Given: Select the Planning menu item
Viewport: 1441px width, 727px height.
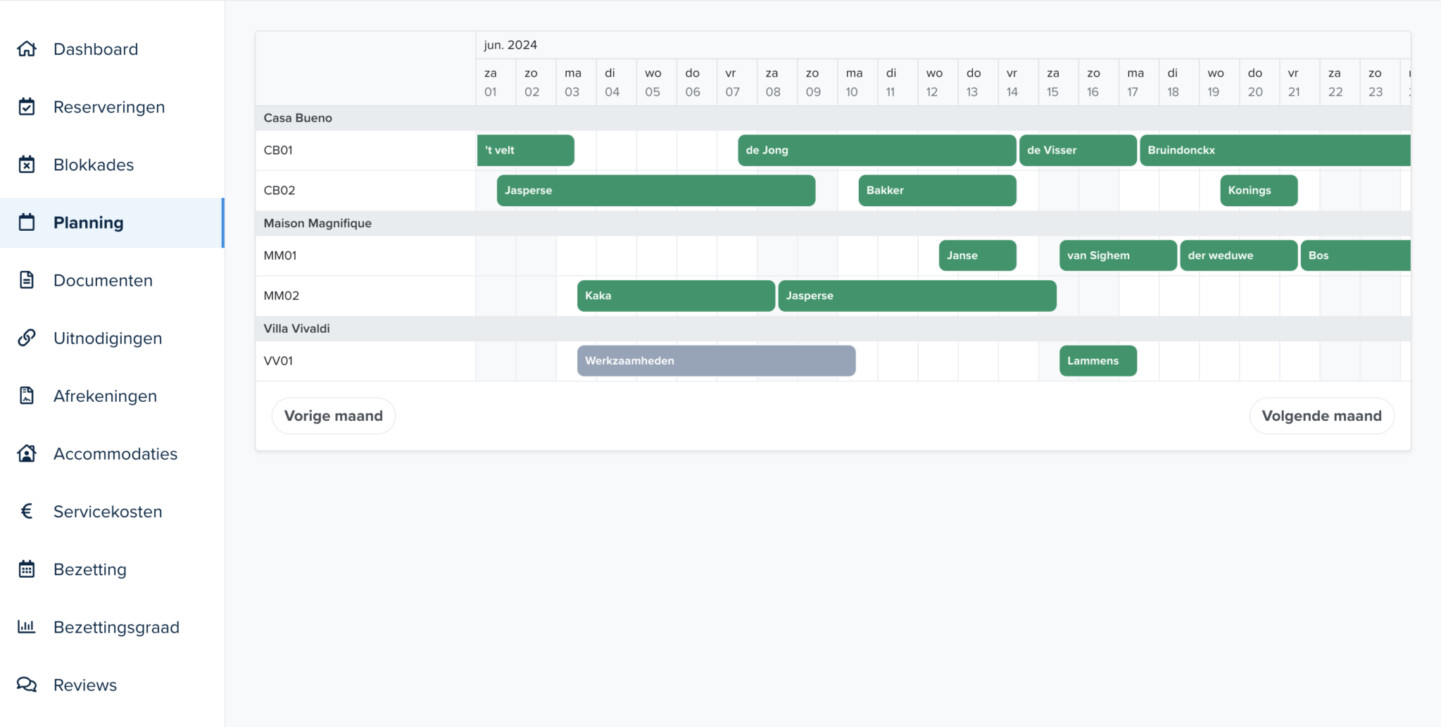Looking at the screenshot, I should click(x=88, y=223).
